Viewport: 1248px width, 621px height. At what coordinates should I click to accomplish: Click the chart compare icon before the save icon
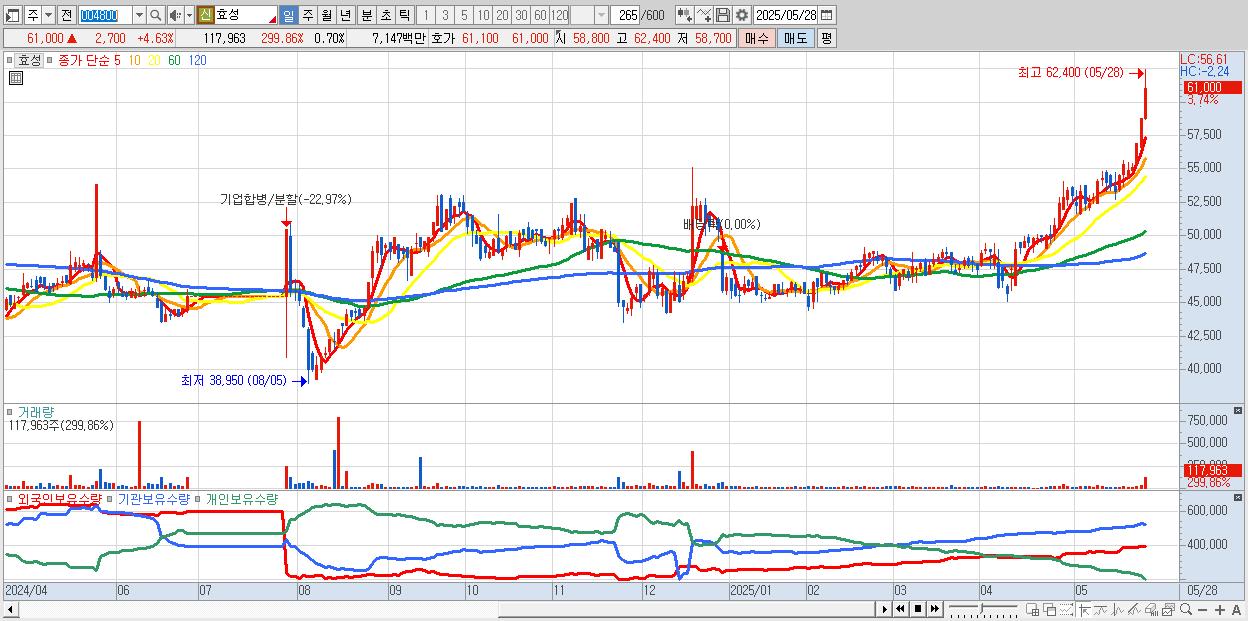(x=685, y=15)
